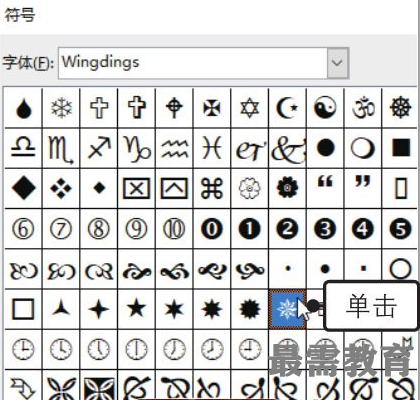420x400 pixels.
Task: Select the opening double quote symbol
Action: tap(325, 182)
